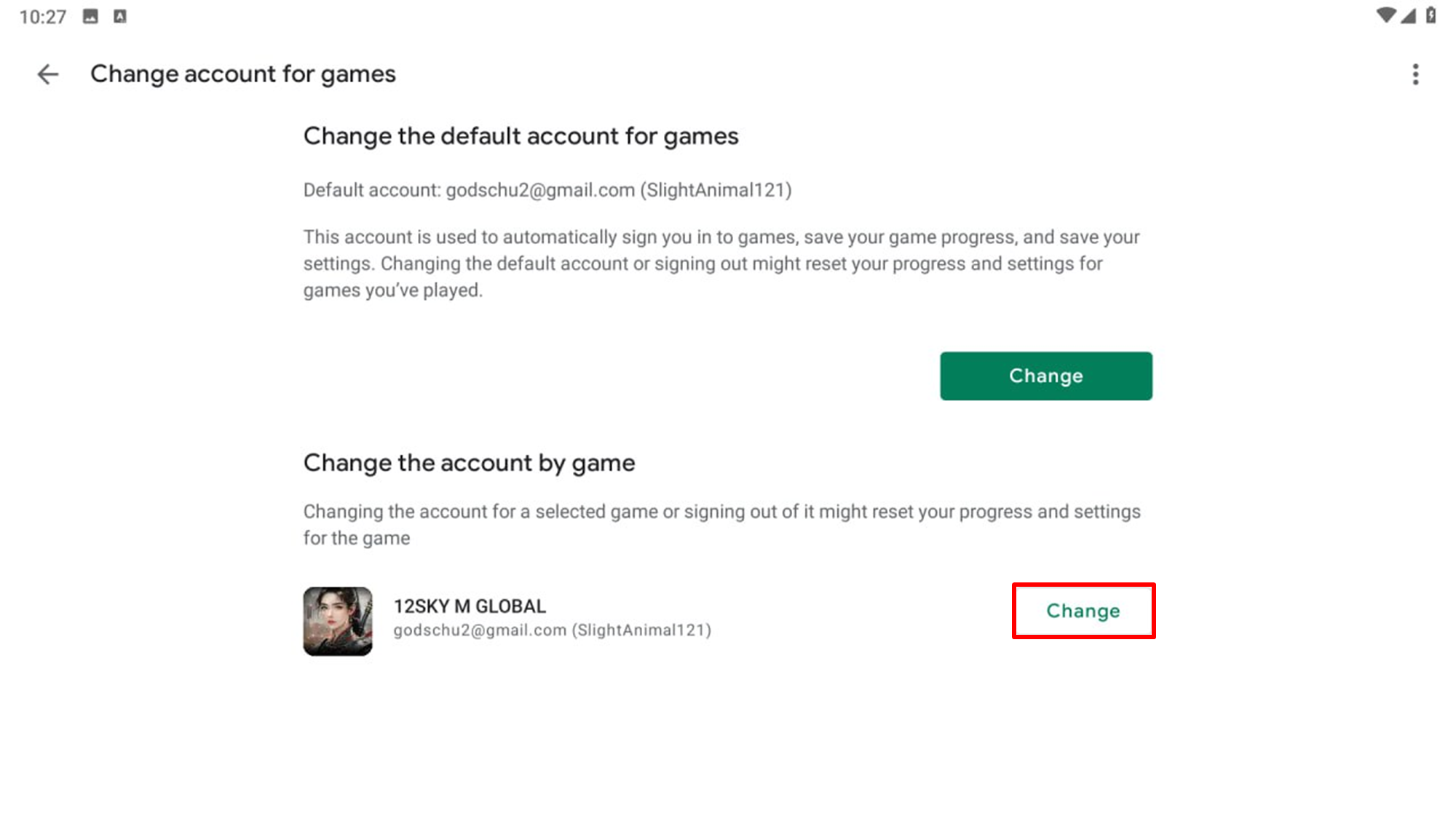
Task: Tap 'Change the account by game' heading
Action: (469, 463)
